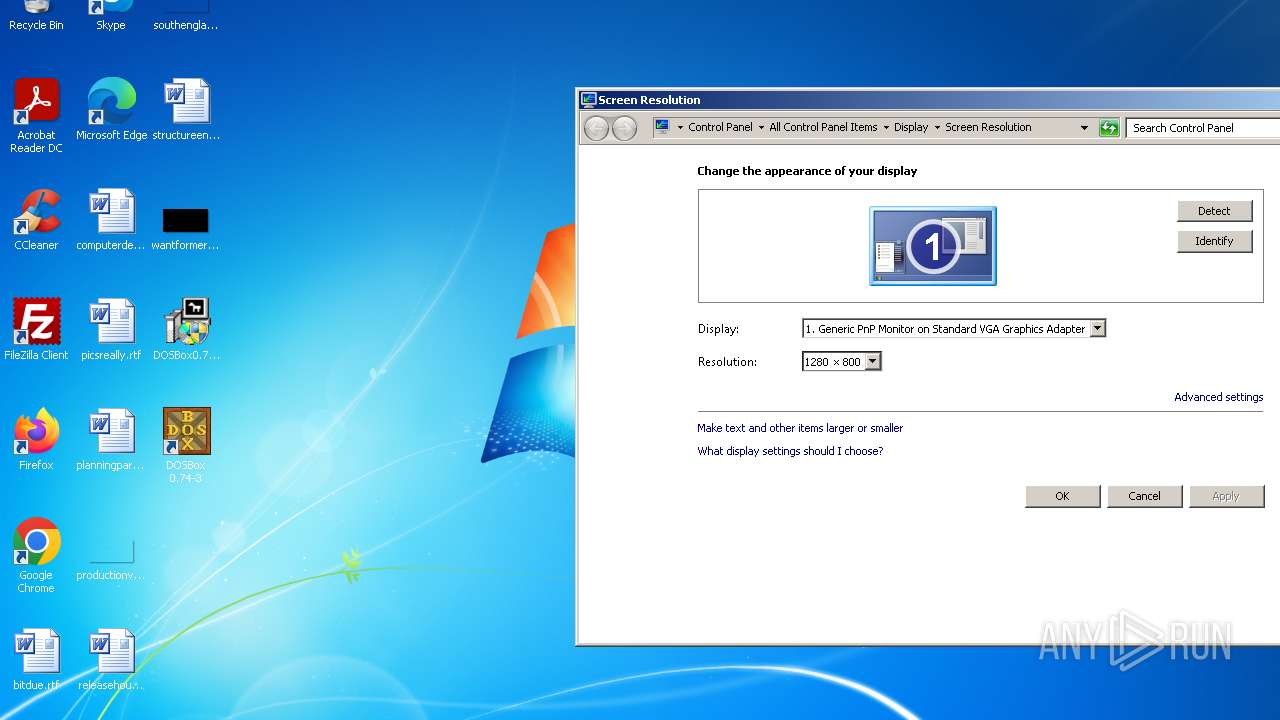Select the bitdue.rtf document
The height and width of the screenshot is (720, 1280).
36,660
